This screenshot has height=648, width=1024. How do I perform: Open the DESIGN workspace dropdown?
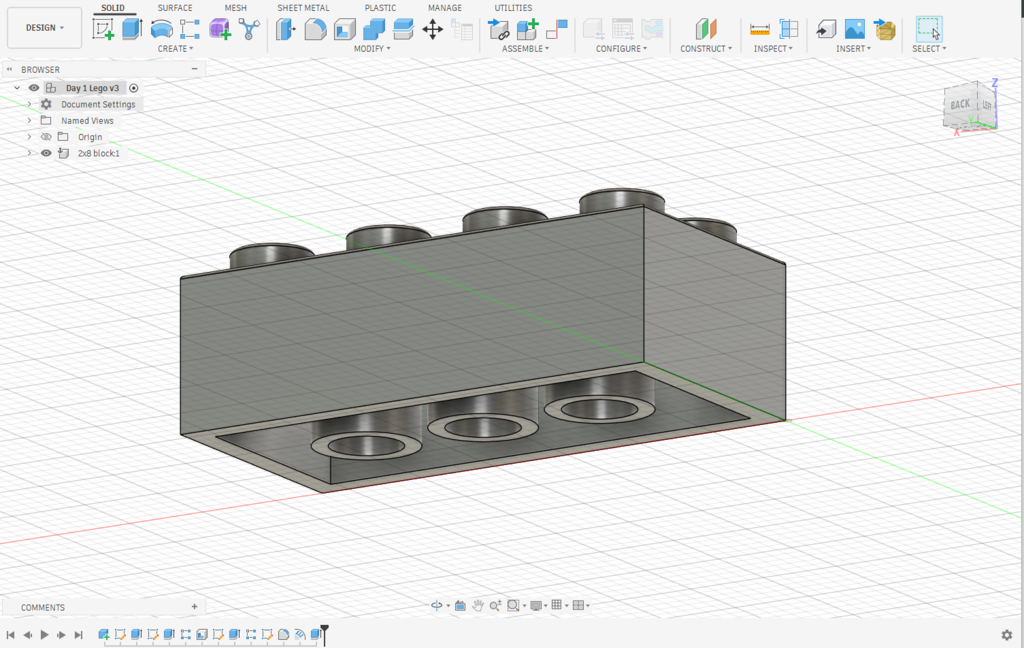pyautogui.click(x=44, y=27)
